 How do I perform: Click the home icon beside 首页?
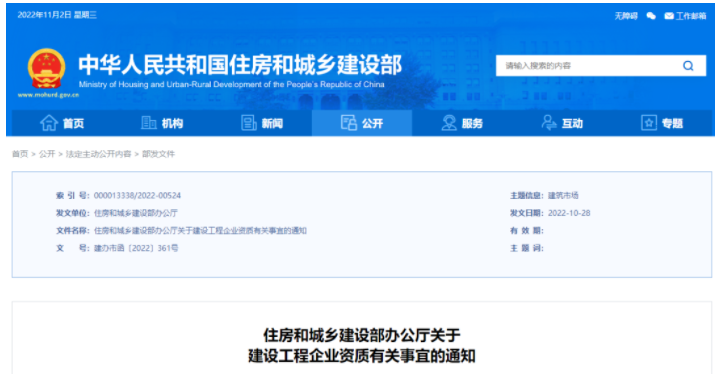click(x=49, y=123)
